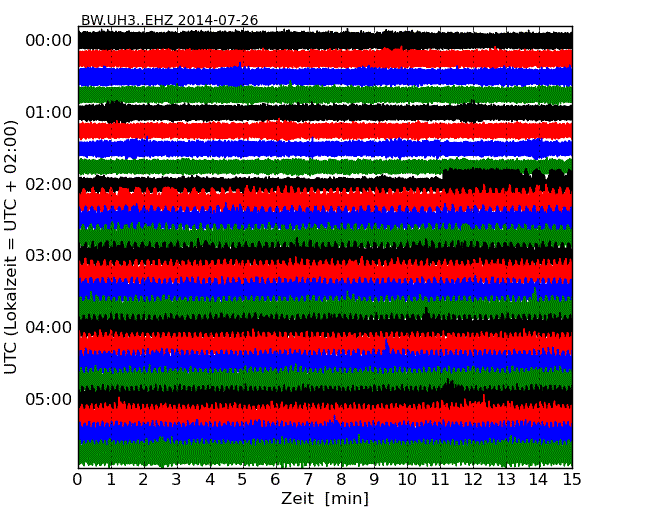650x520 pixels.
Task: Click x-axis tick label 6
Action: [275, 480]
